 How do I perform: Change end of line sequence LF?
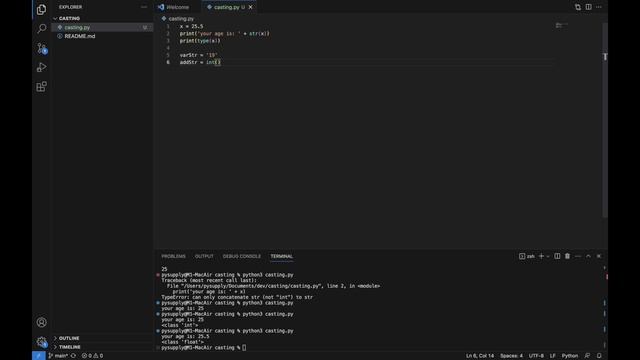point(553,356)
